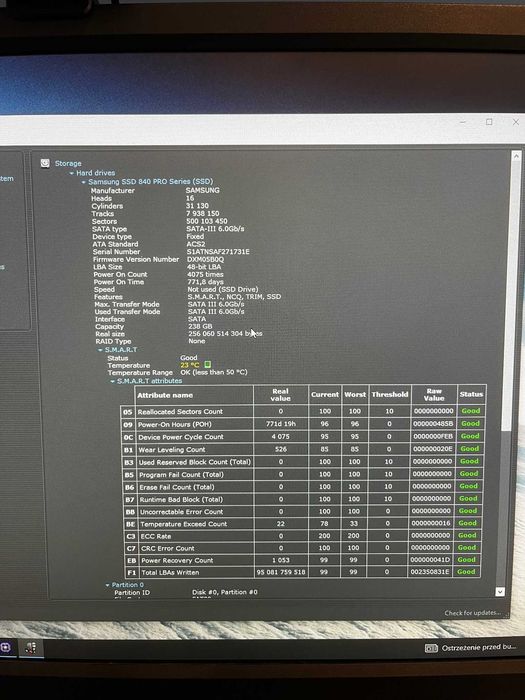525x700 pixels.
Task: Click the Threshold column header
Action: tap(390, 395)
